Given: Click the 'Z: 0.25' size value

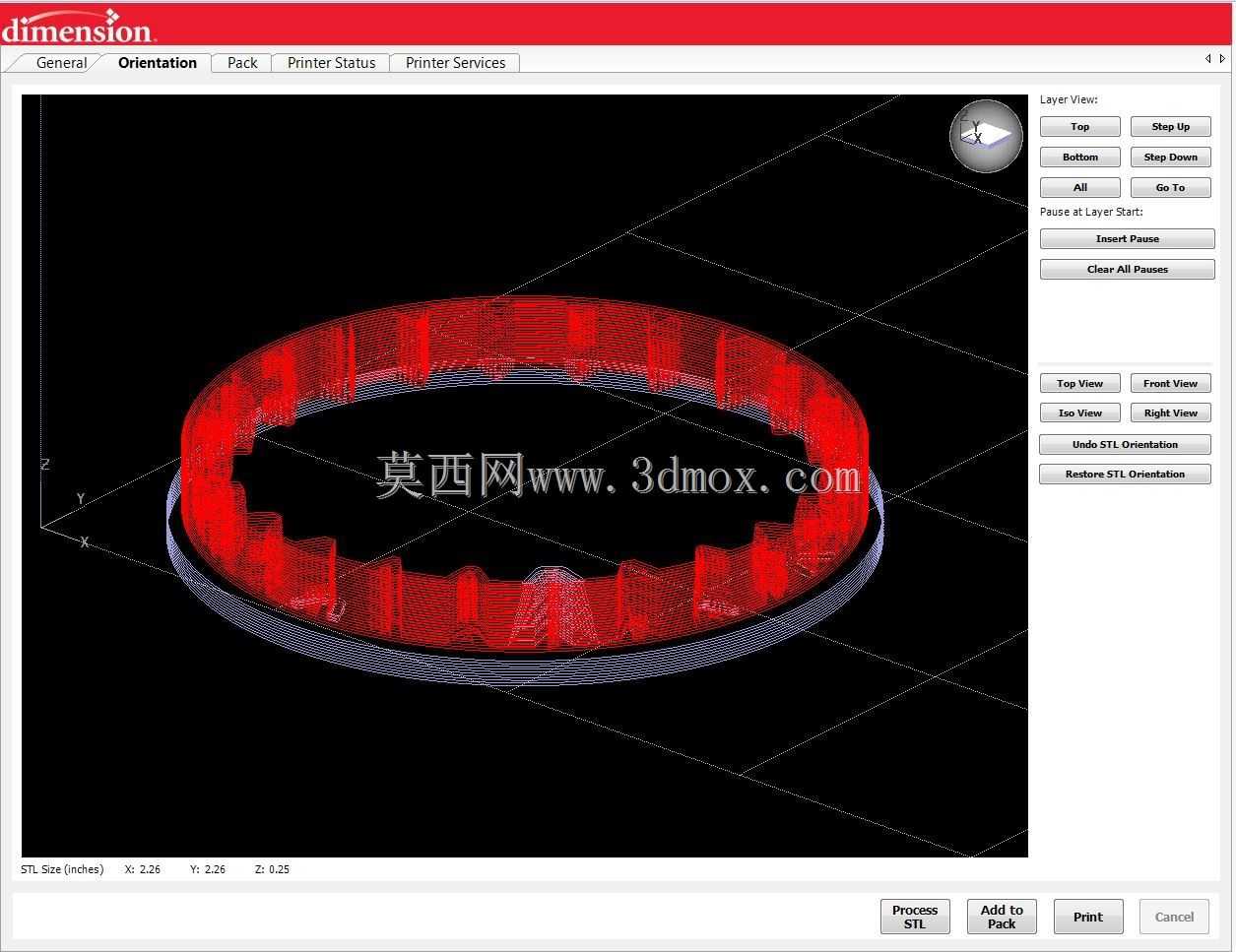Looking at the screenshot, I should click(272, 869).
